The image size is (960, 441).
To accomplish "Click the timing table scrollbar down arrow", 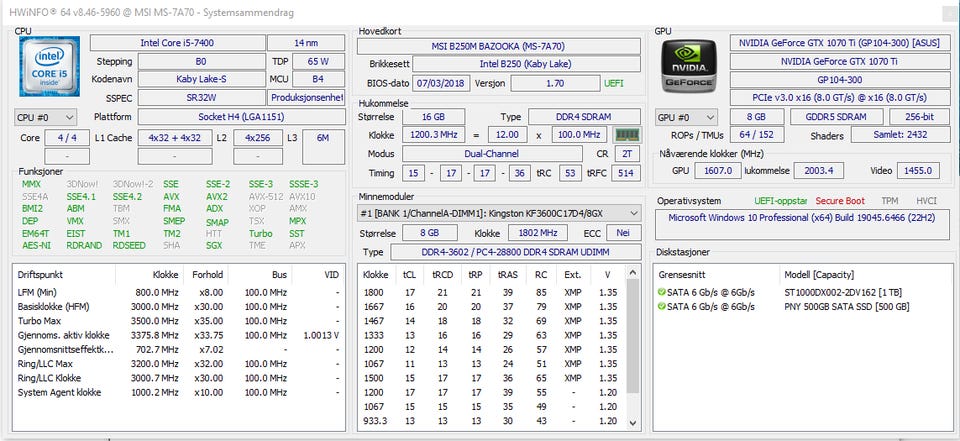I will pos(633,423).
